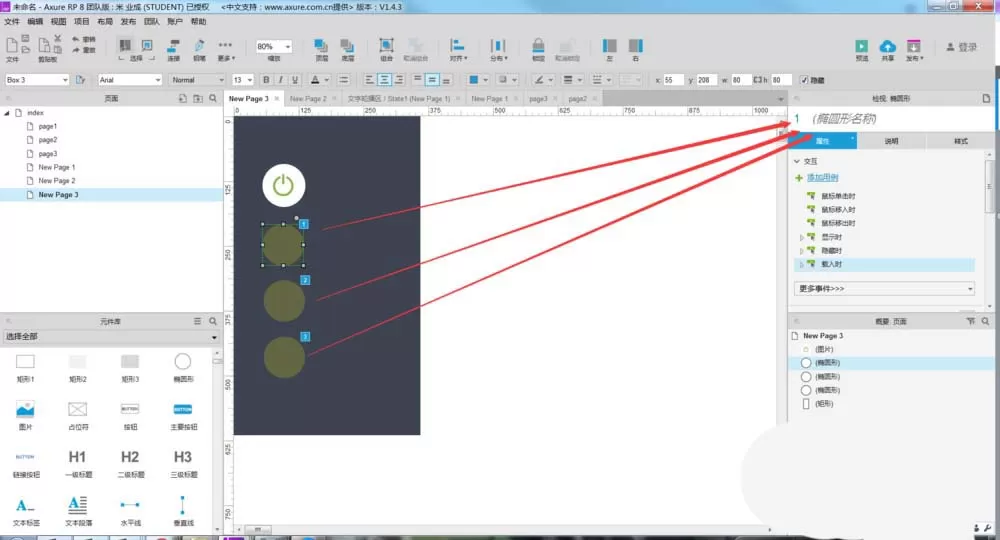This screenshot has height=540, width=1000.
Task: Open the 布局 menu
Action: pos(105,22)
